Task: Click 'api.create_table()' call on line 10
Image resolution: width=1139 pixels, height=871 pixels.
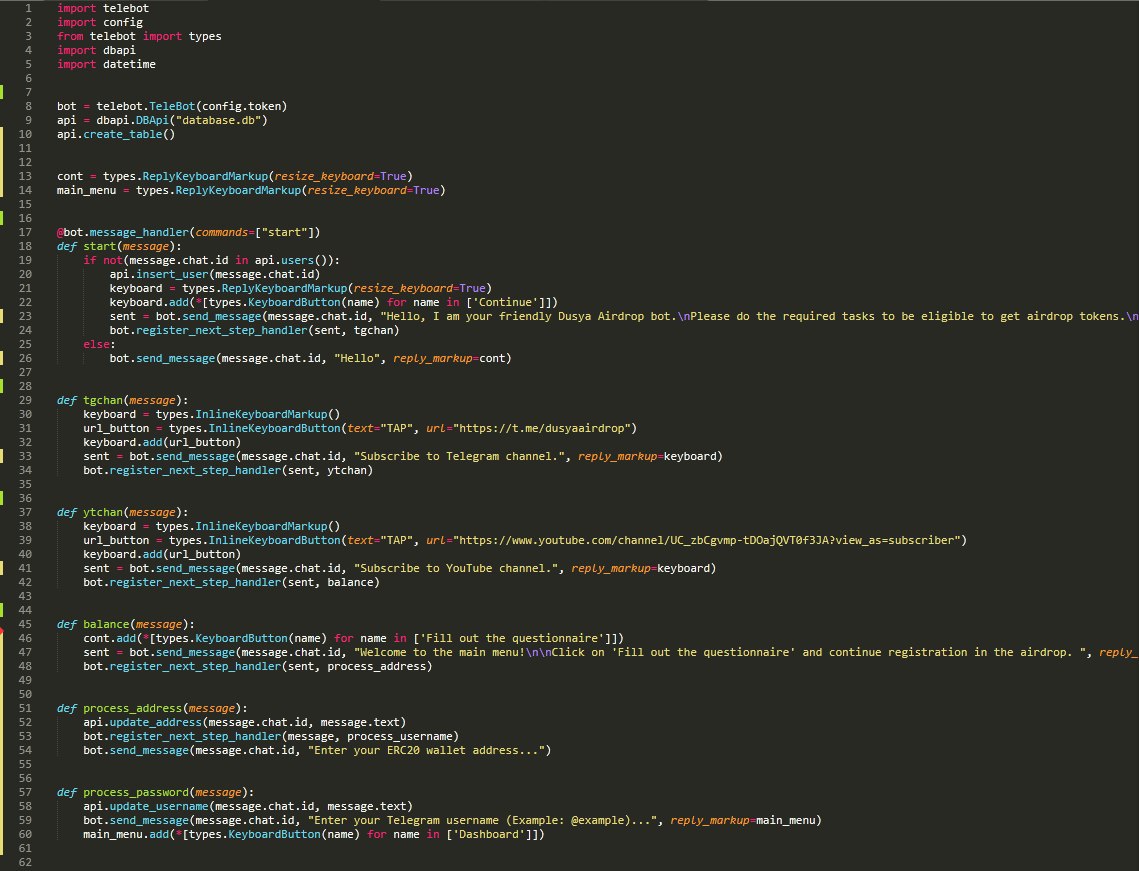Action: click(x=115, y=134)
